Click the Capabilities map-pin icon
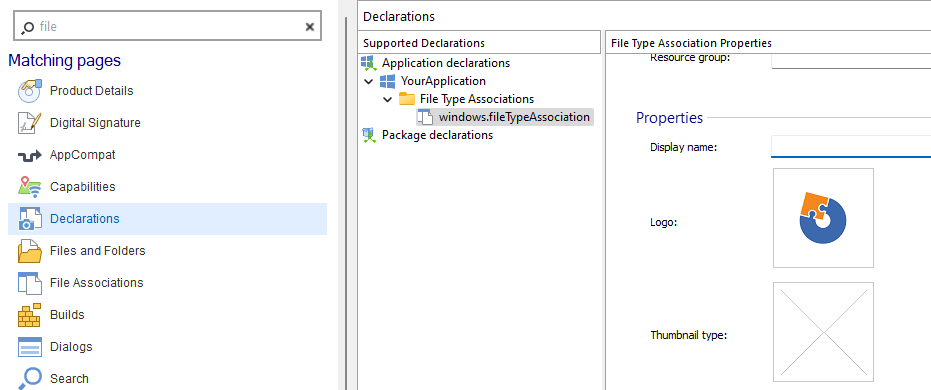Viewport: 931px width, 390px height. tap(30, 187)
